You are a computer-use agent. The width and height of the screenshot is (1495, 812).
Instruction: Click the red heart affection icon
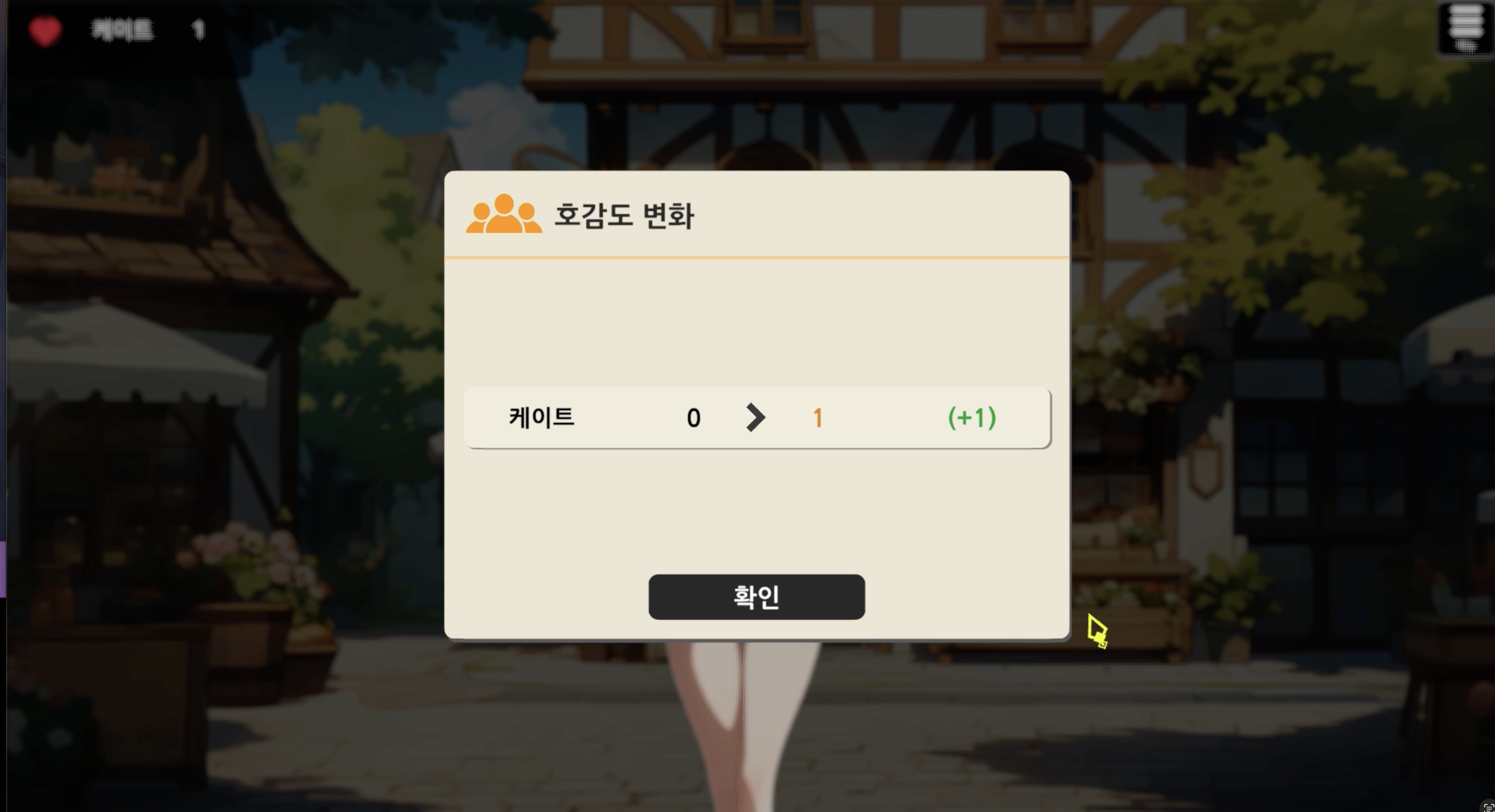[x=45, y=30]
